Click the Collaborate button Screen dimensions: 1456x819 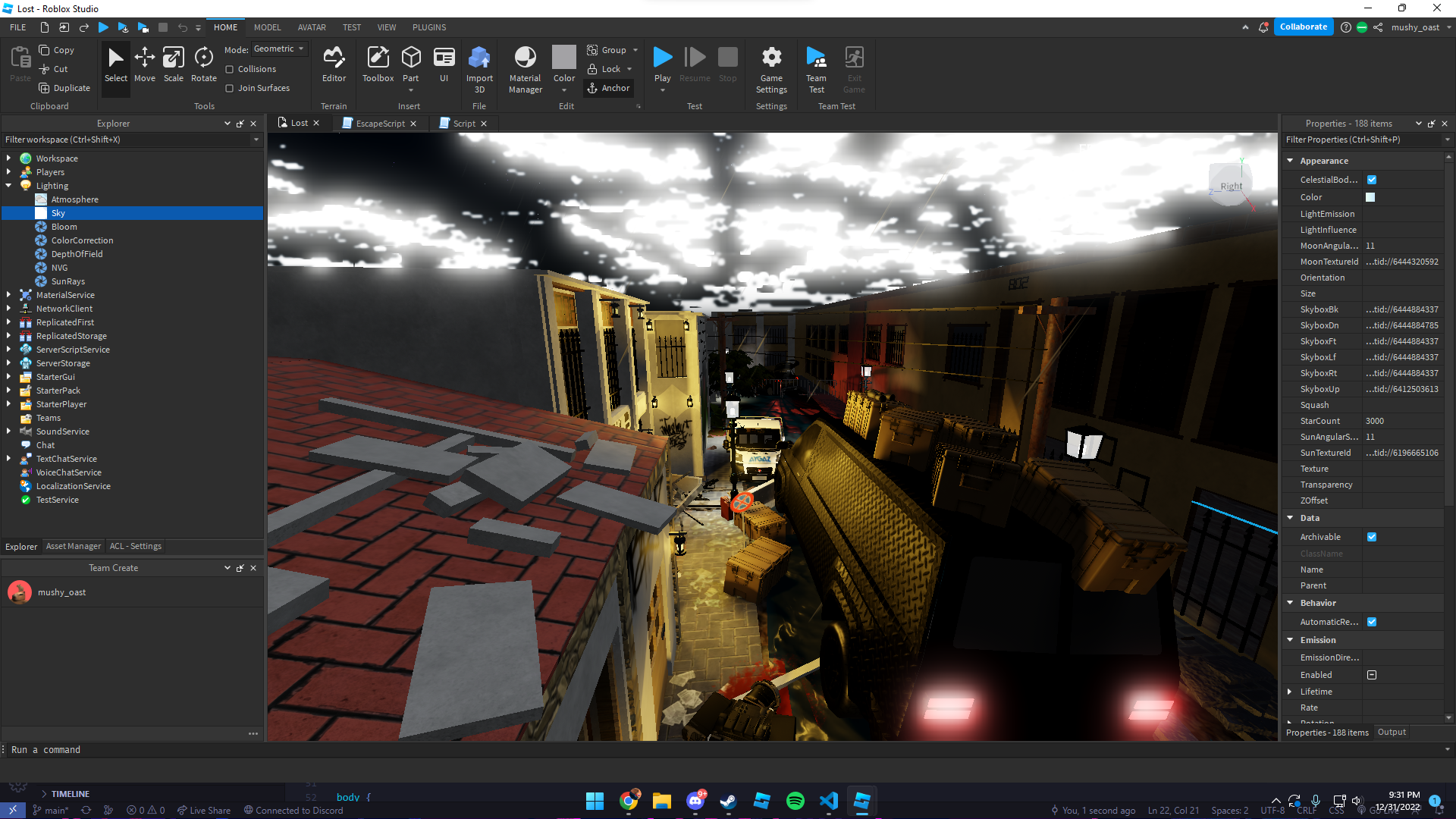click(x=1303, y=27)
